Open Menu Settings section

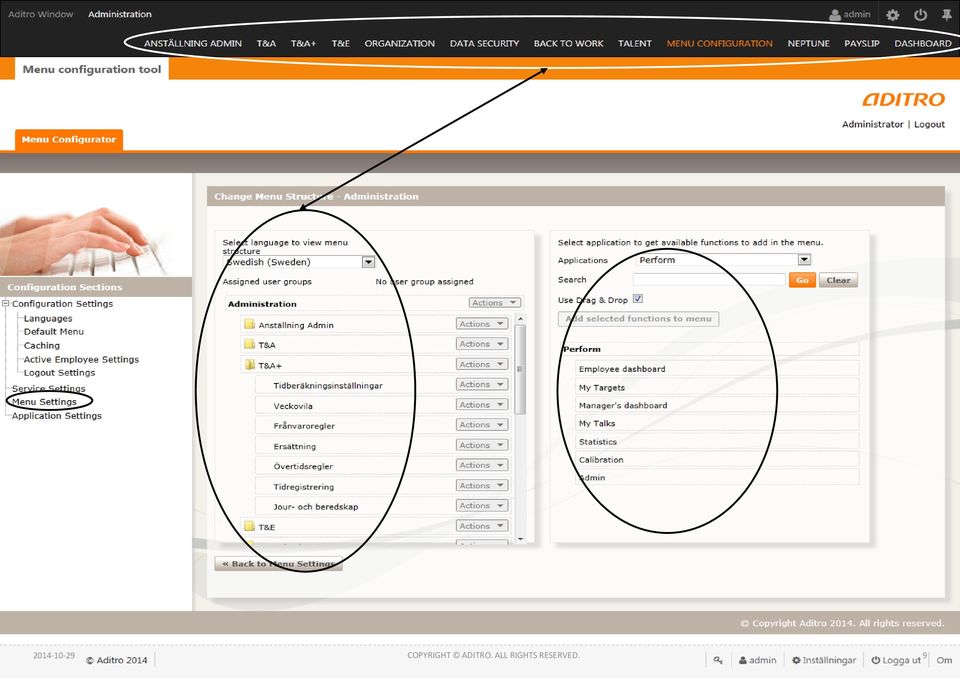[44, 402]
